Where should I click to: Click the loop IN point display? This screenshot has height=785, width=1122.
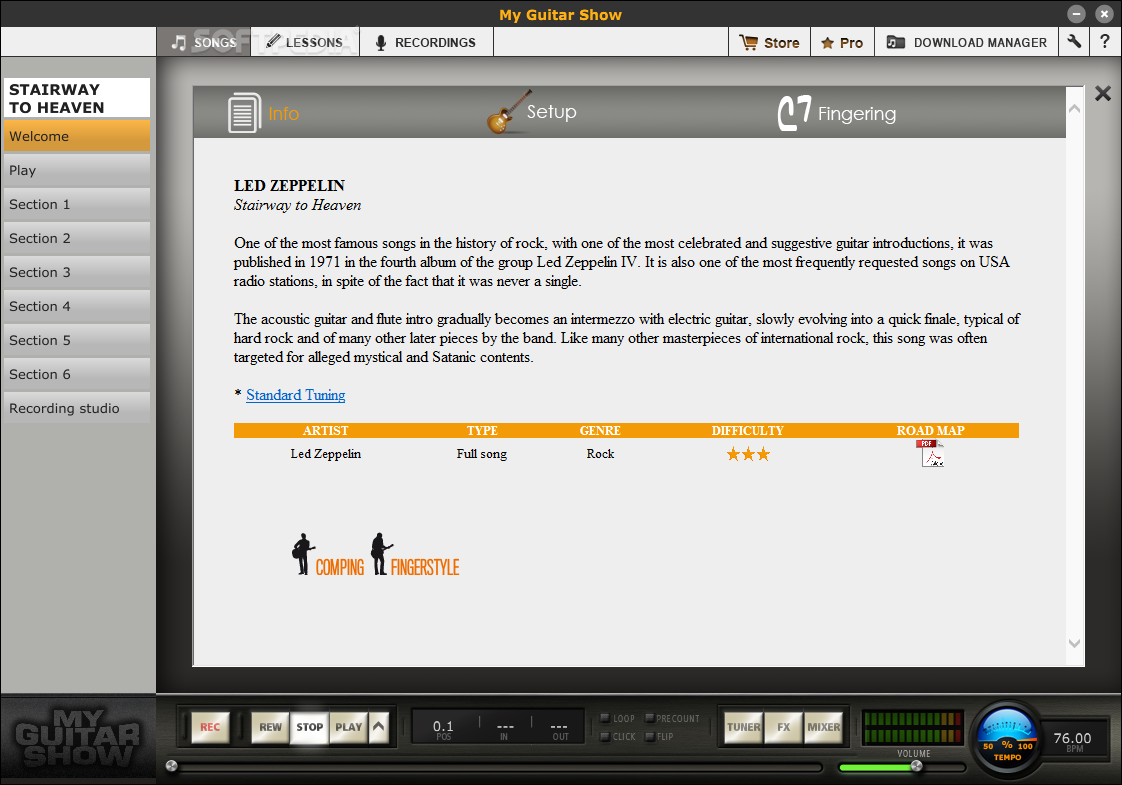(x=504, y=729)
